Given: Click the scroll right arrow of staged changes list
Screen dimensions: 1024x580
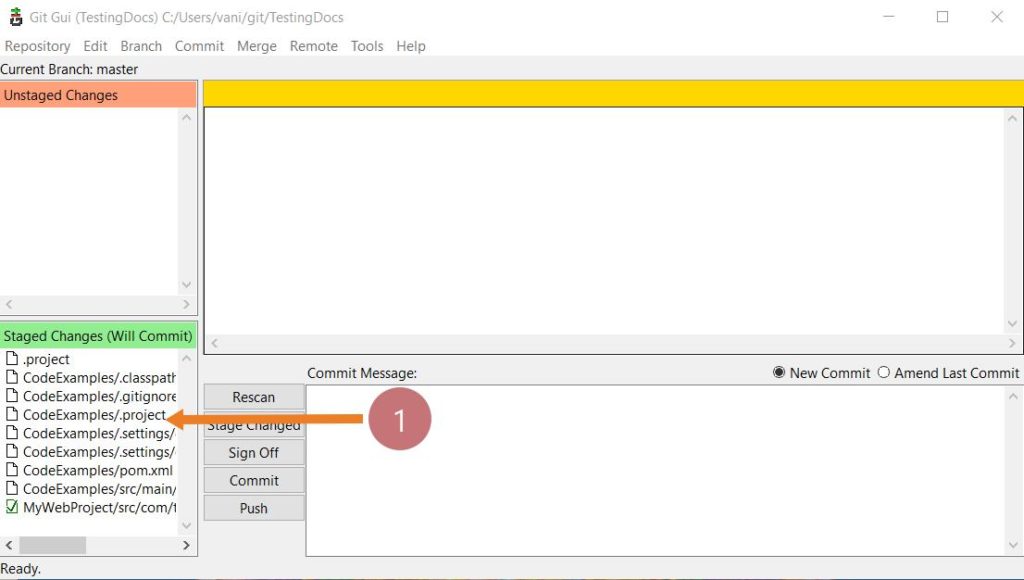Looking at the screenshot, I should pyautogui.click(x=186, y=545).
